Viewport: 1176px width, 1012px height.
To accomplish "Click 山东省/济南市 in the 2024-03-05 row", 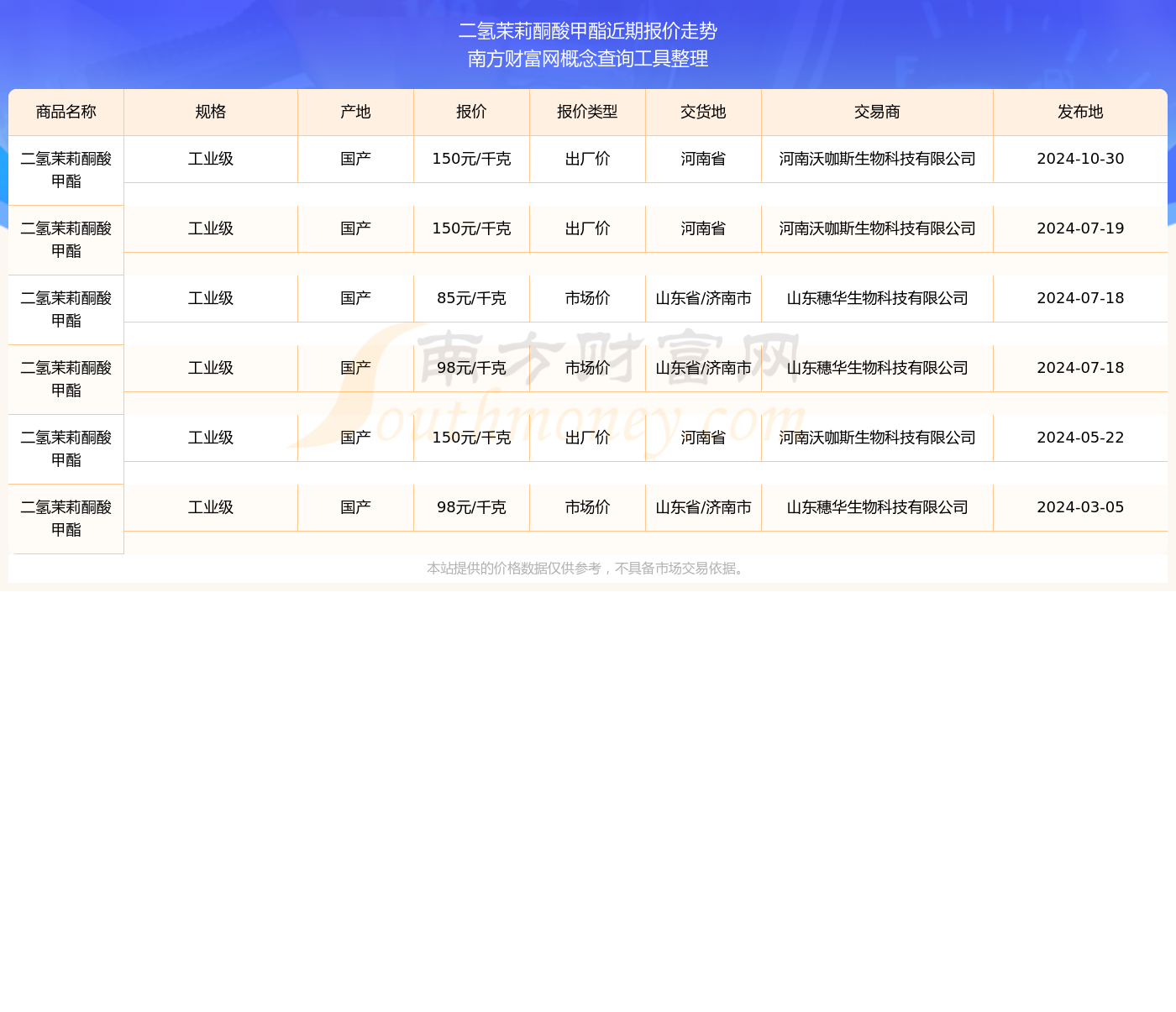I will (704, 507).
